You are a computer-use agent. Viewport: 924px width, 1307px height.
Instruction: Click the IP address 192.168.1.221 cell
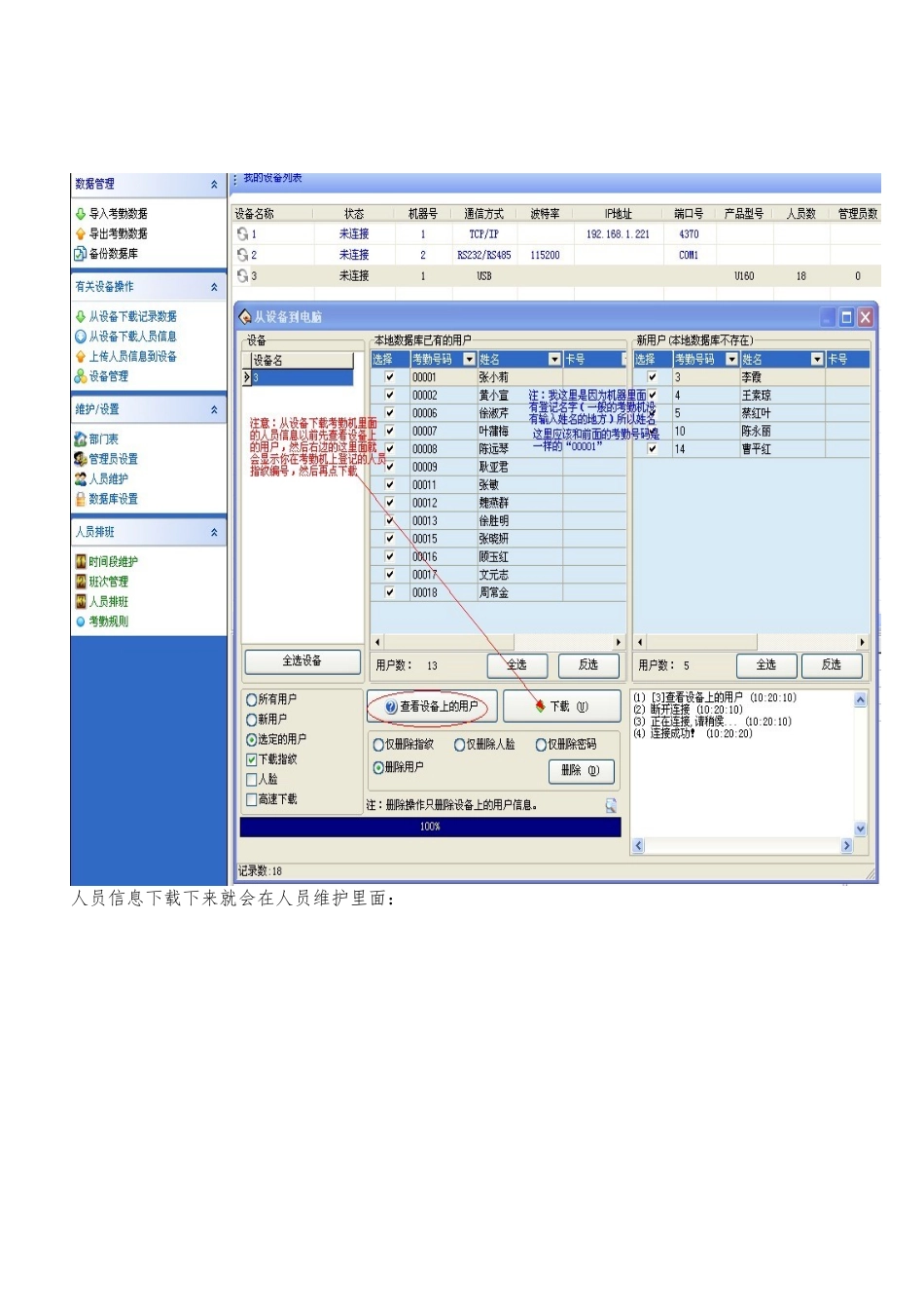tap(619, 234)
